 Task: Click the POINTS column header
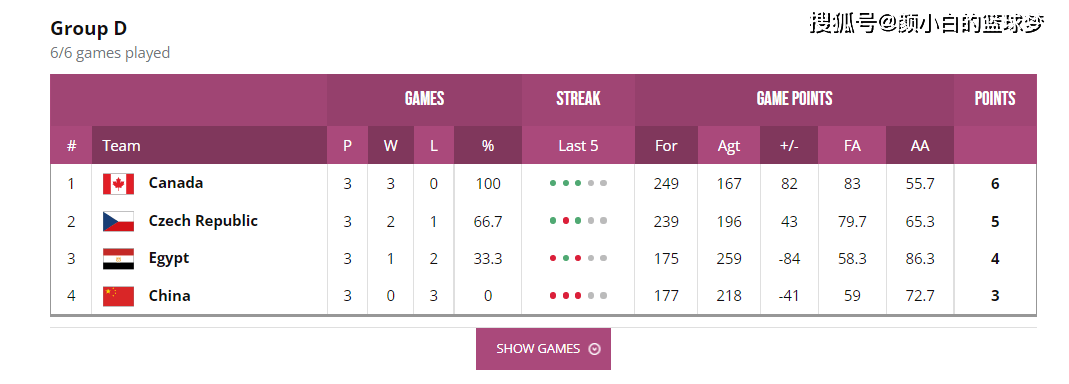tap(995, 99)
